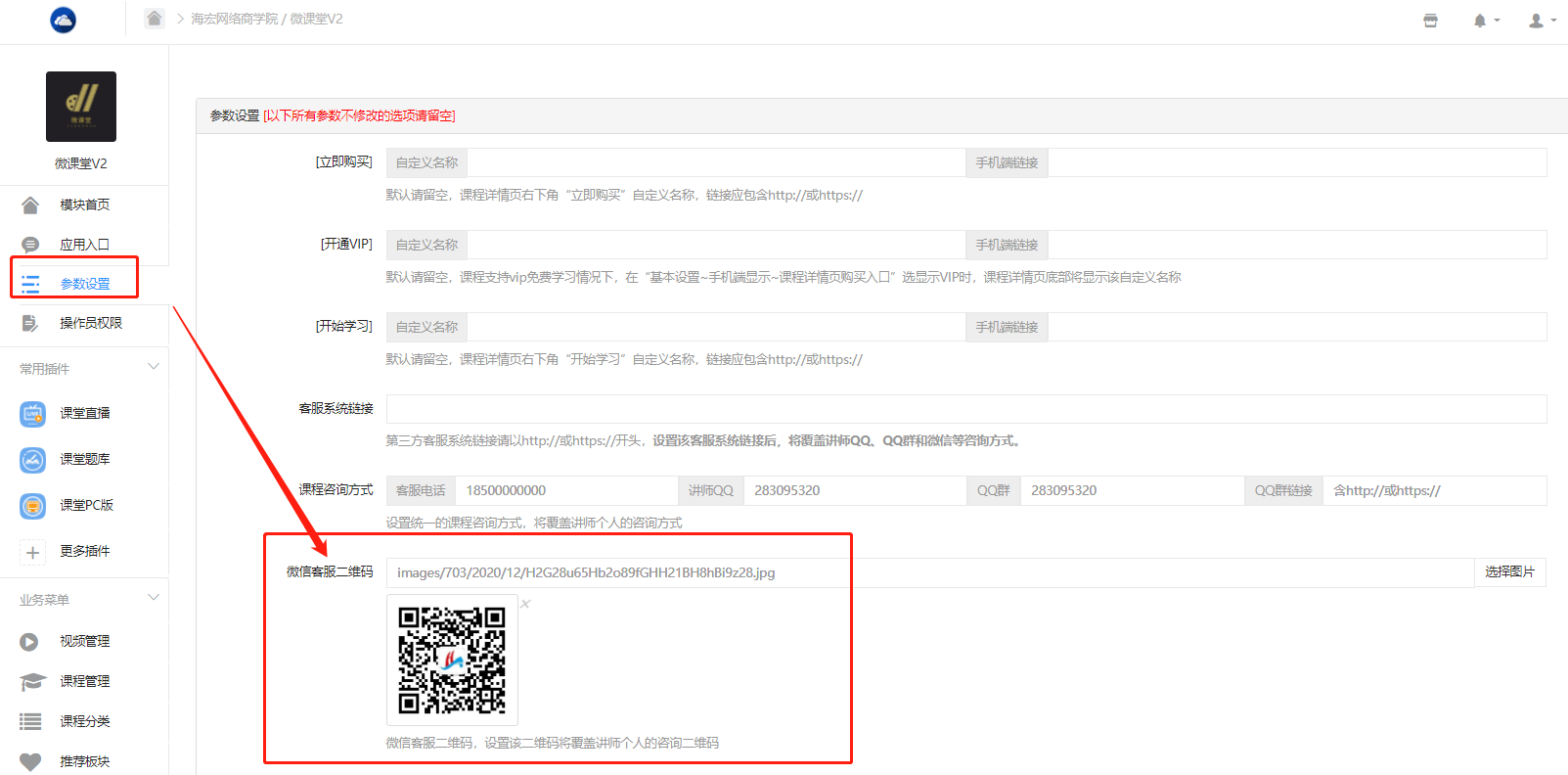
Task: Click the 应用入口 chat bubble icon
Action: point(30,245)
